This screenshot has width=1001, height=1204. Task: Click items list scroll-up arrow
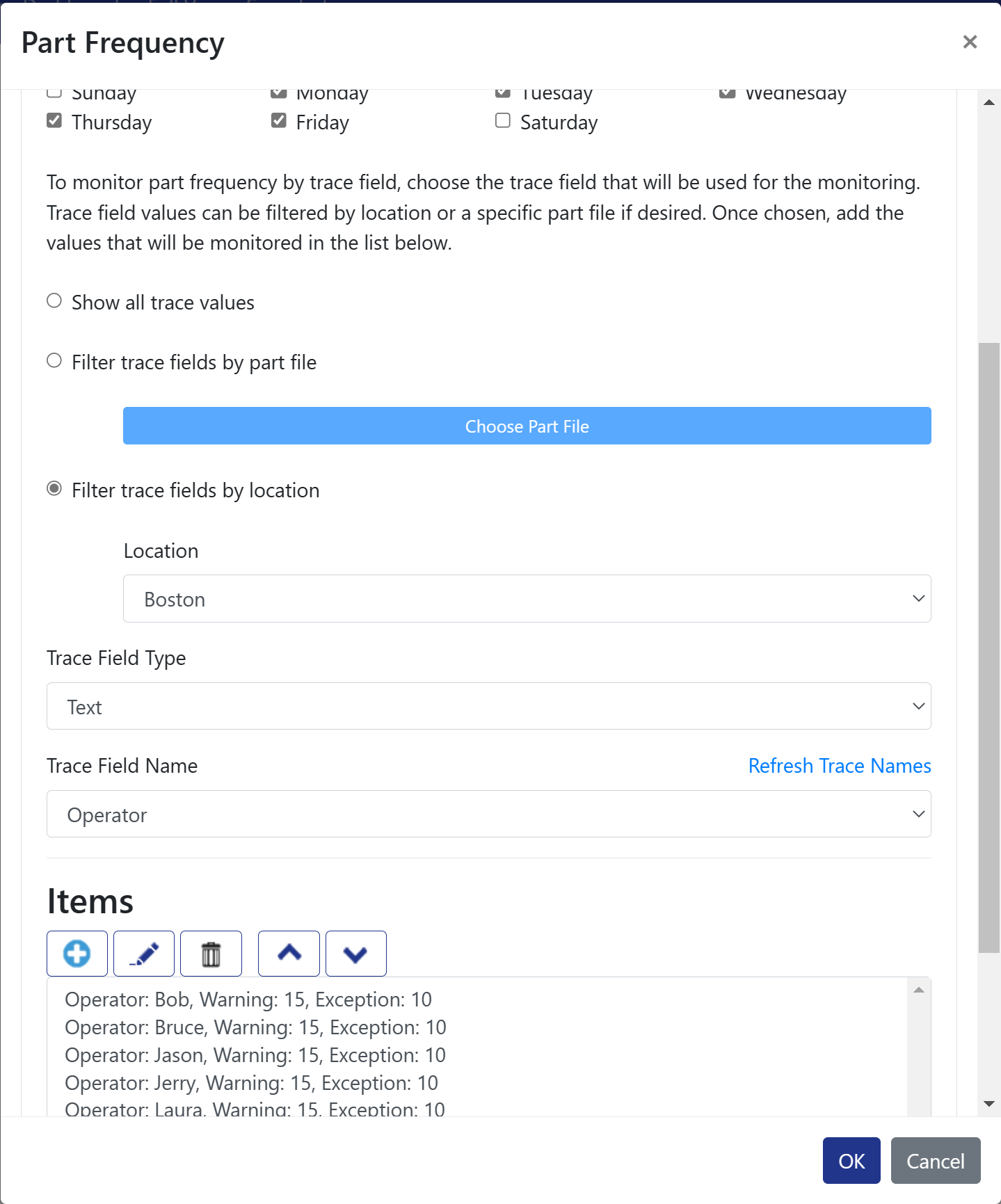point(919,990)
